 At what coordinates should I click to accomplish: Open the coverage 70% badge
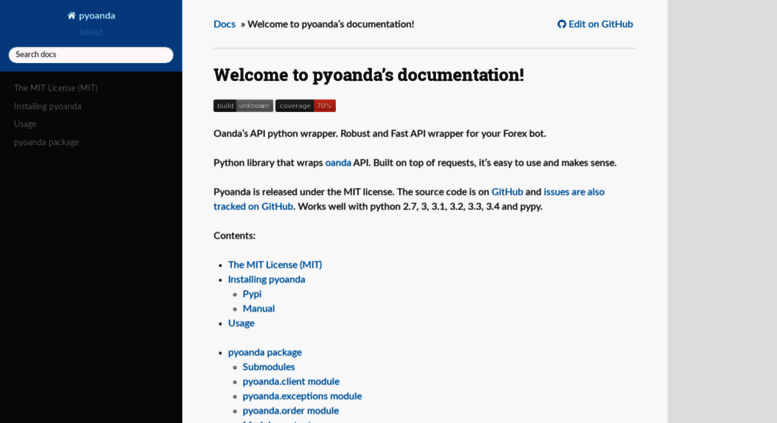(x=305, y=106)
